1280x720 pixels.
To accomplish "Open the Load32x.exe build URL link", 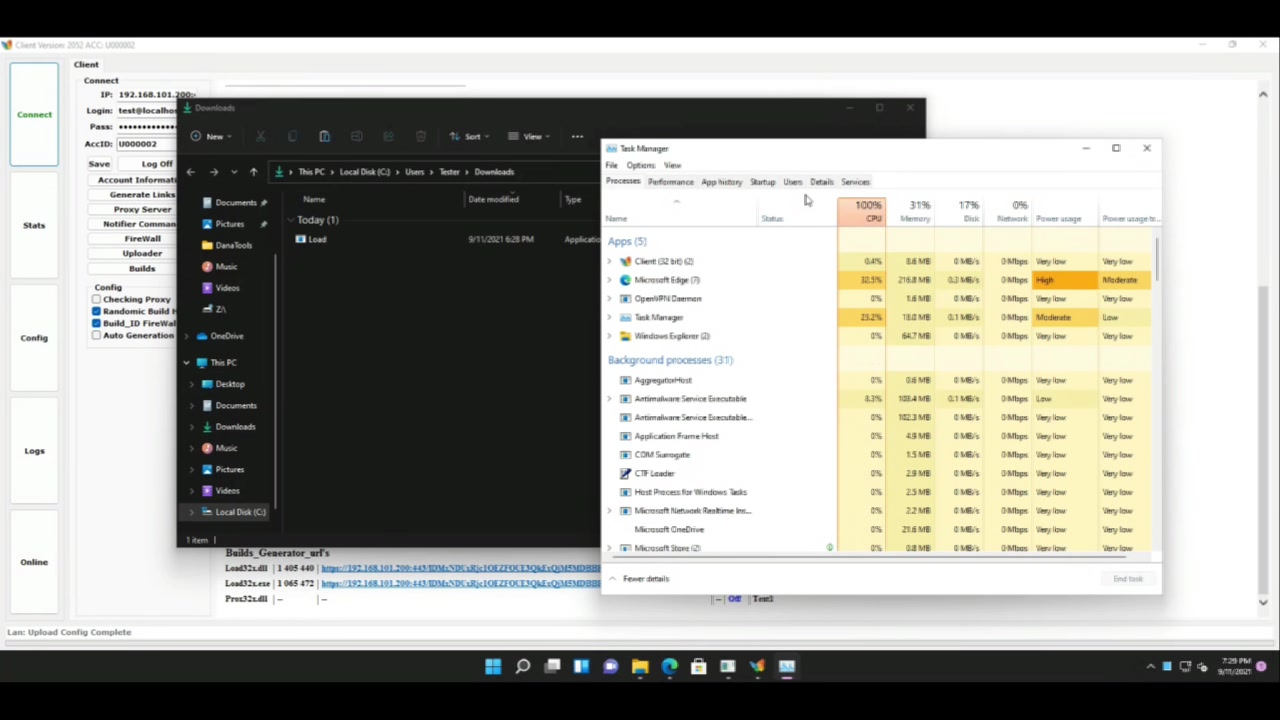I will (460, 583).
